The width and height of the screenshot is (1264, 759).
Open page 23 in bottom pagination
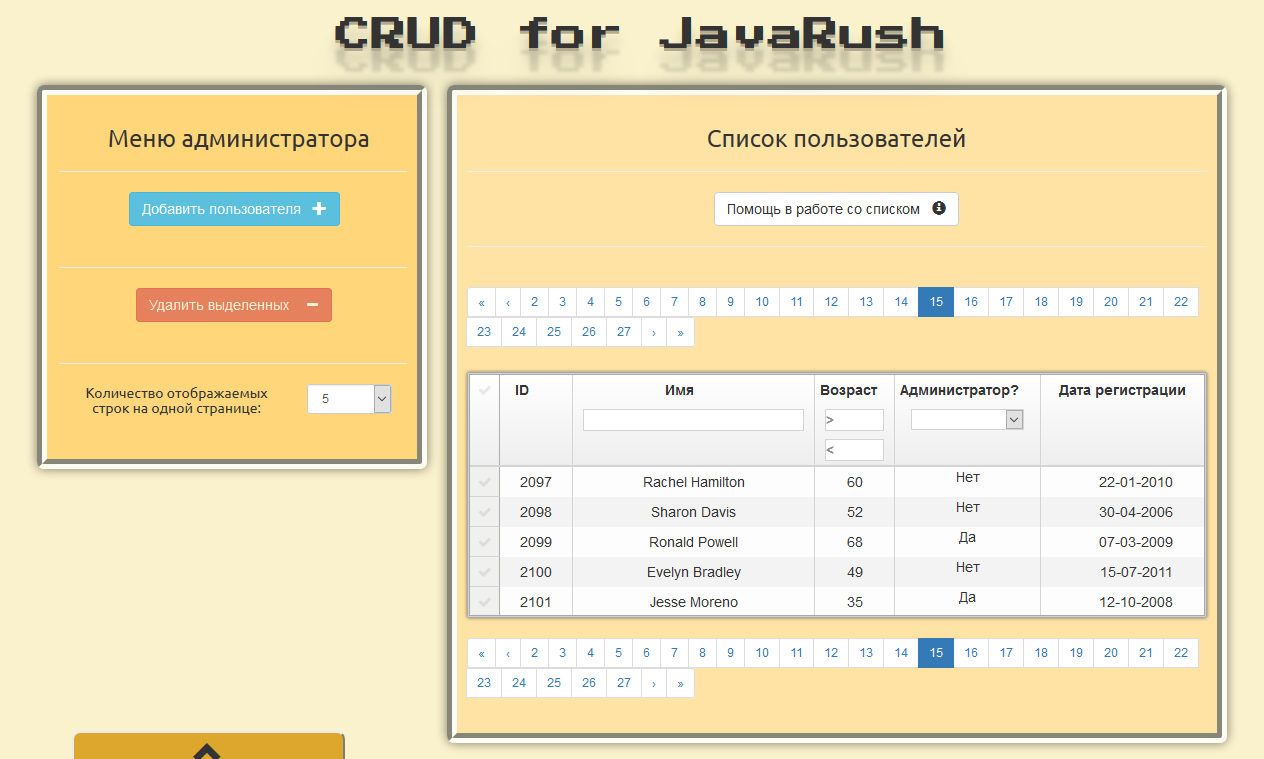pyautogui.click(x=484, y=683)
